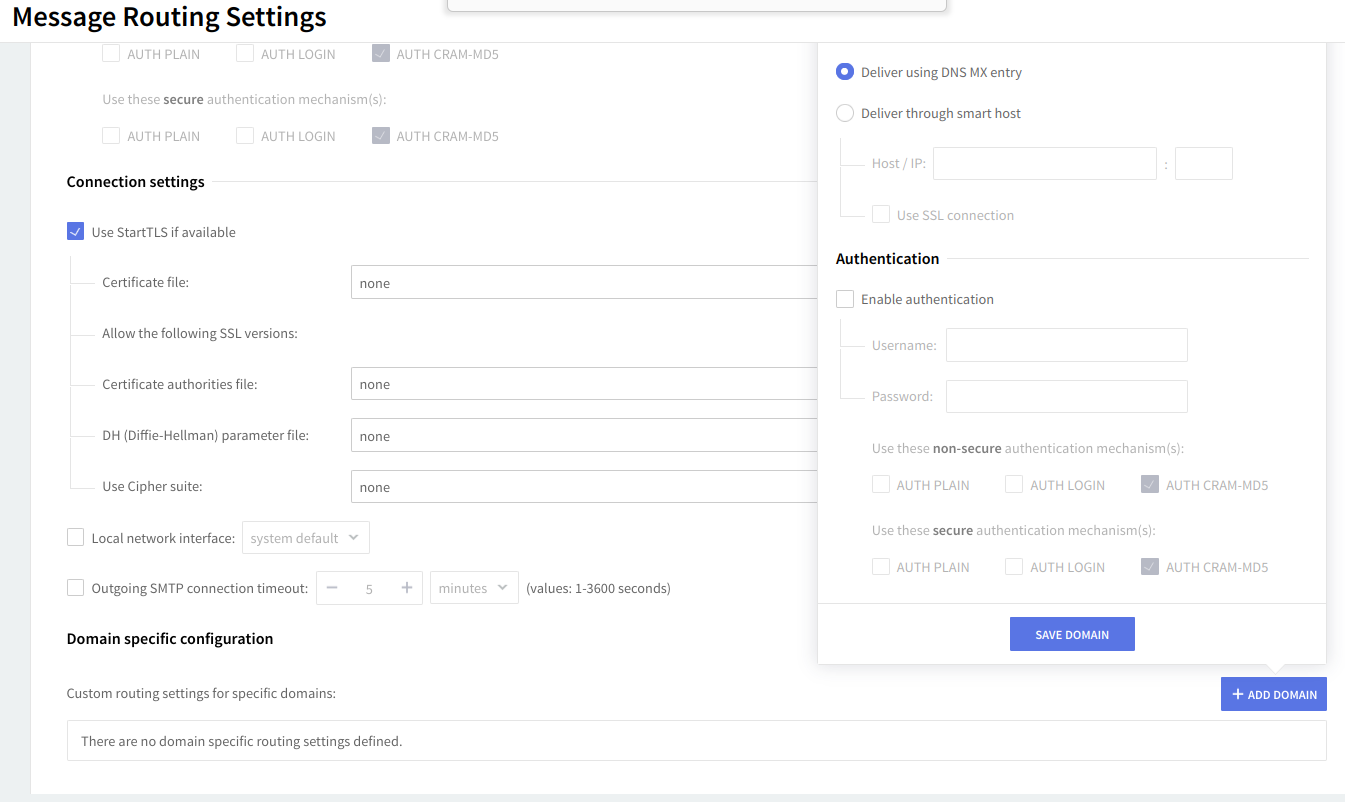Open the Use Cipher suite dropdown
Viewport: 1345px width, 802px height.
click(x=584, y=487)
